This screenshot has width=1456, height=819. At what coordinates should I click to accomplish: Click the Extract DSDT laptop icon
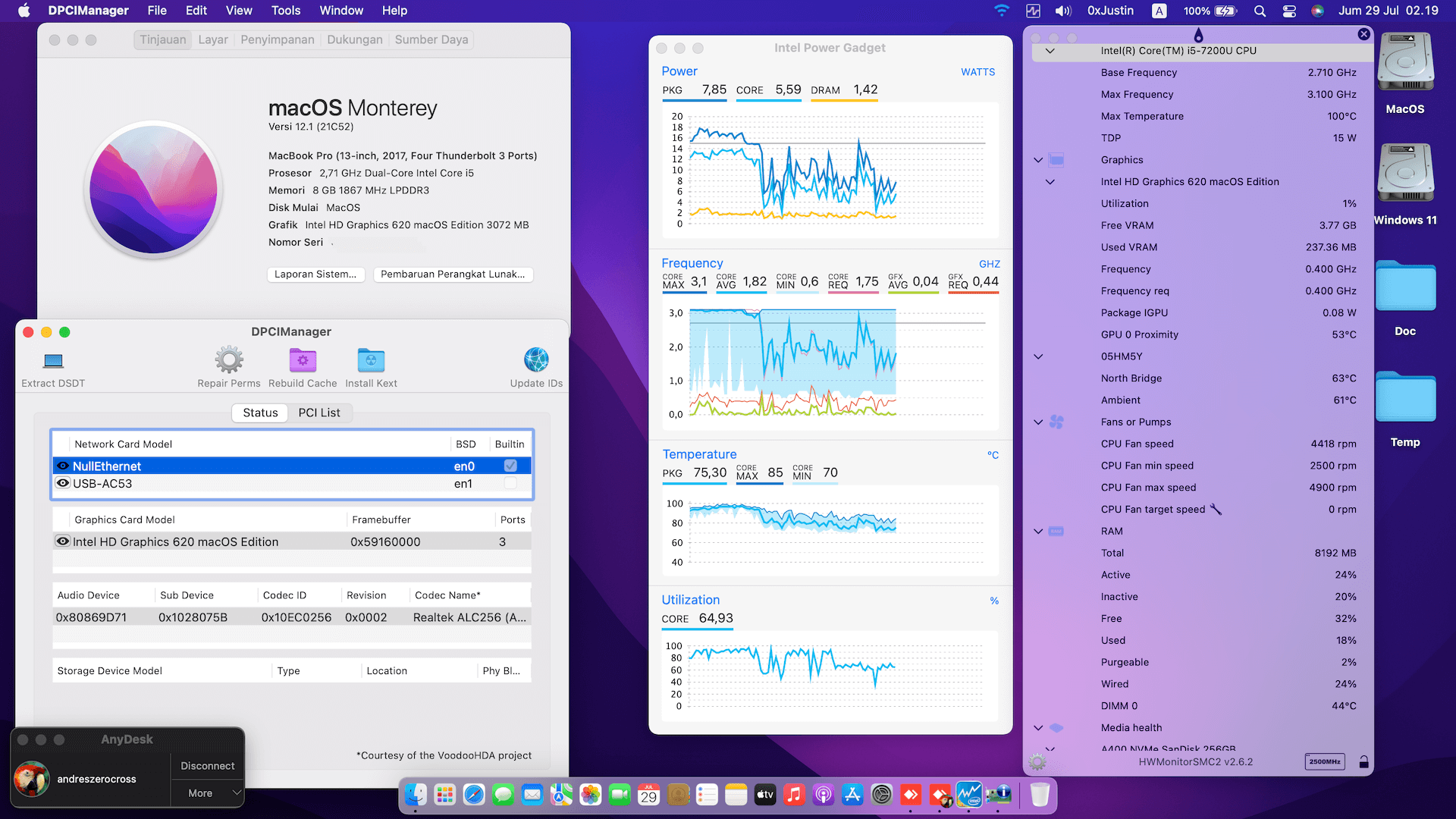coord(53,360)
